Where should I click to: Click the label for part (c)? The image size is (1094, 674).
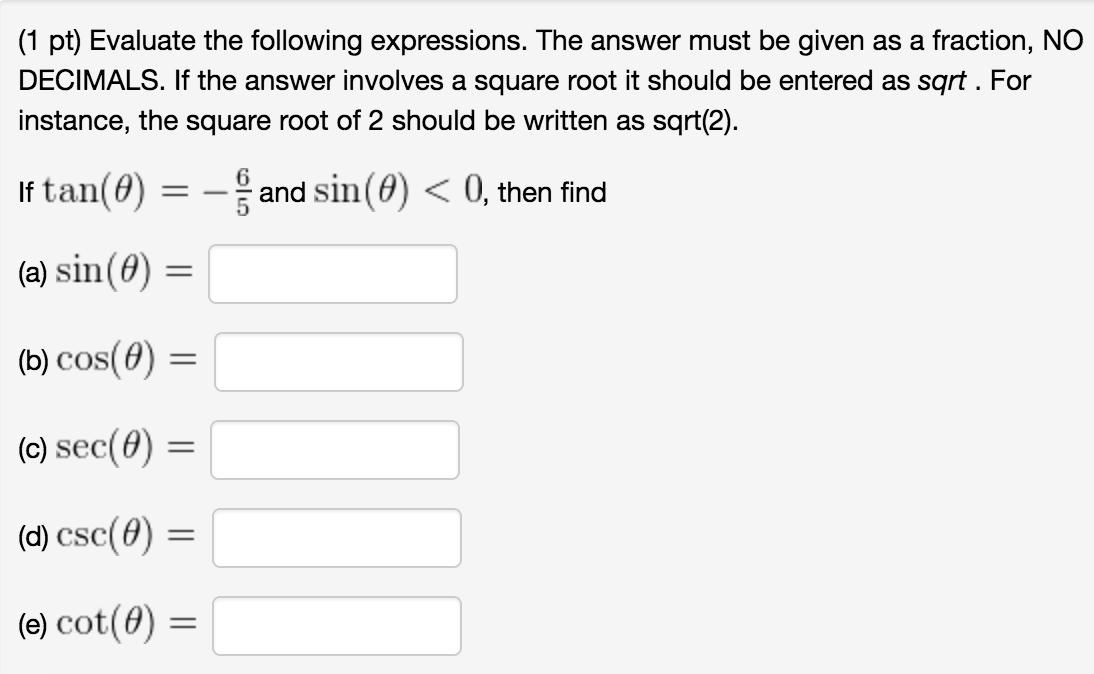click(x=30, y=449)
